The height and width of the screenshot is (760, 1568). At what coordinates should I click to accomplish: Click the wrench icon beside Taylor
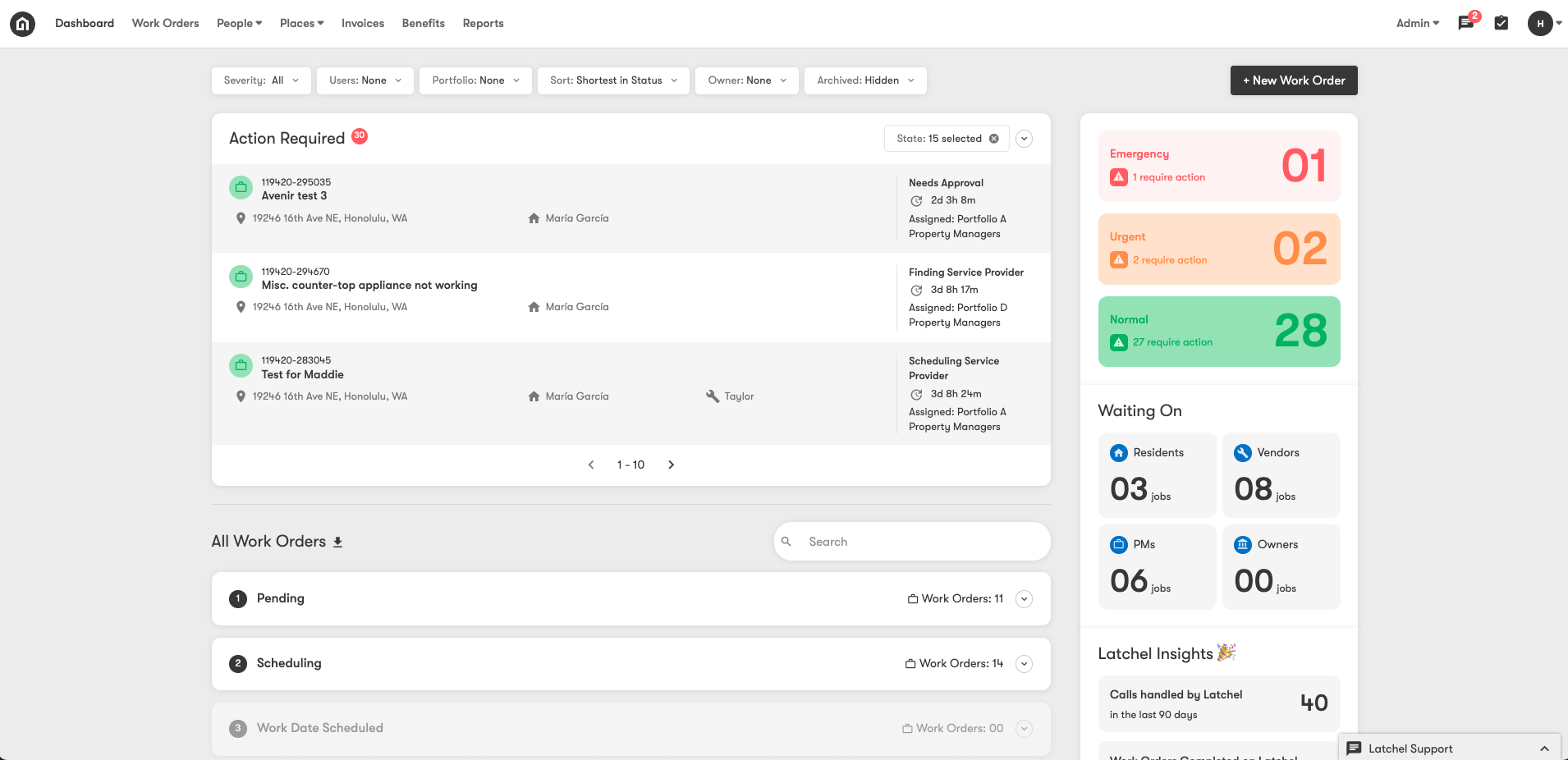click(x=710, y=396)
